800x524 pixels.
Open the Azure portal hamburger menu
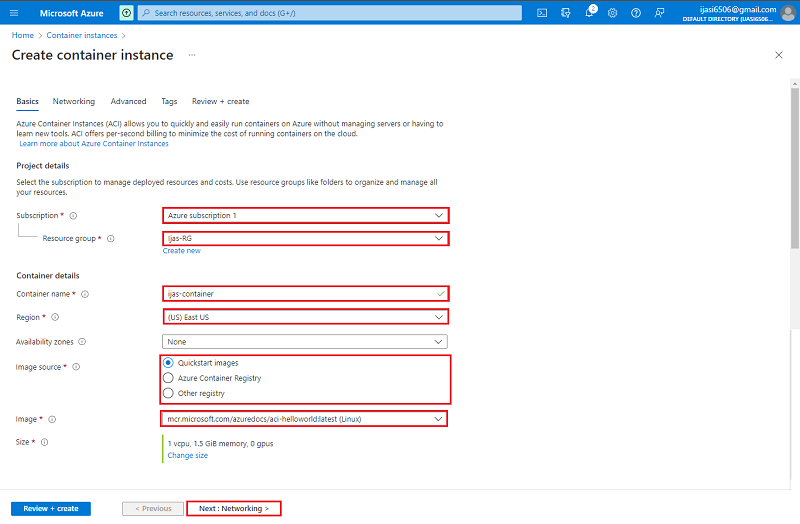click(x=14, y=13)
